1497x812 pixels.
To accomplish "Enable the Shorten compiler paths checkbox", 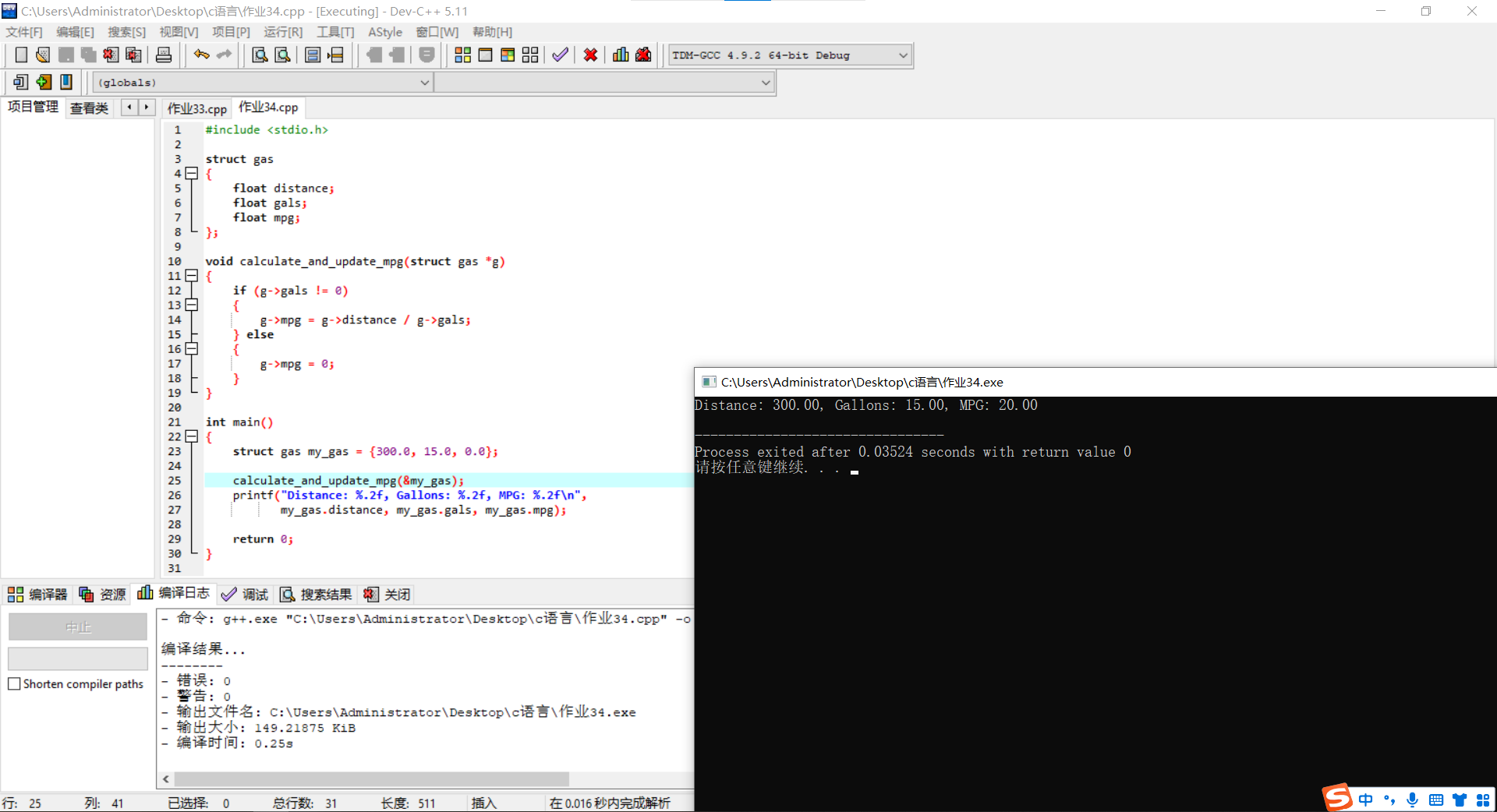I will tap(14, 683).
